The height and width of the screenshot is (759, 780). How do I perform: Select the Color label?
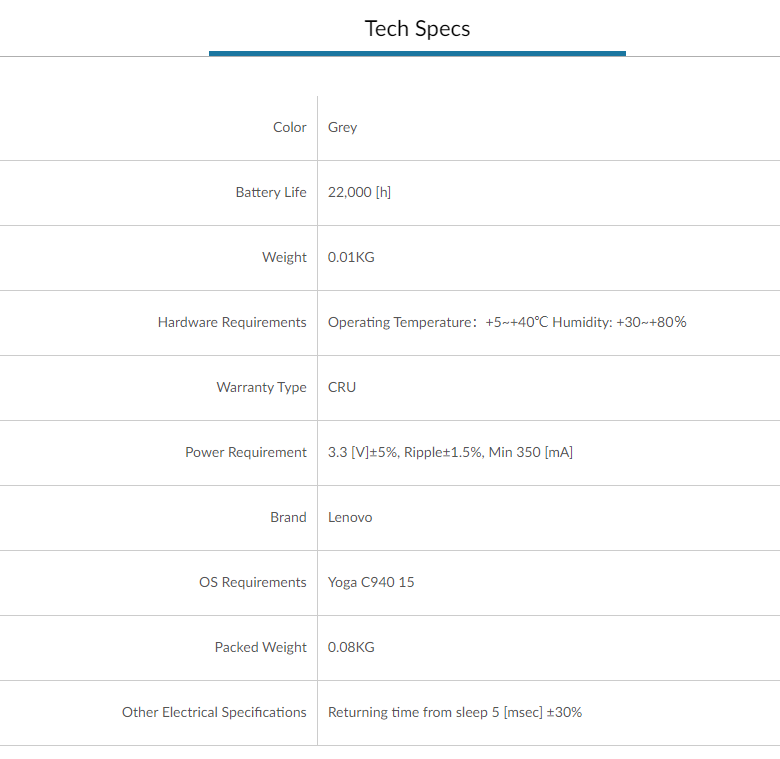pyautogui.click(x=290, y=127)
